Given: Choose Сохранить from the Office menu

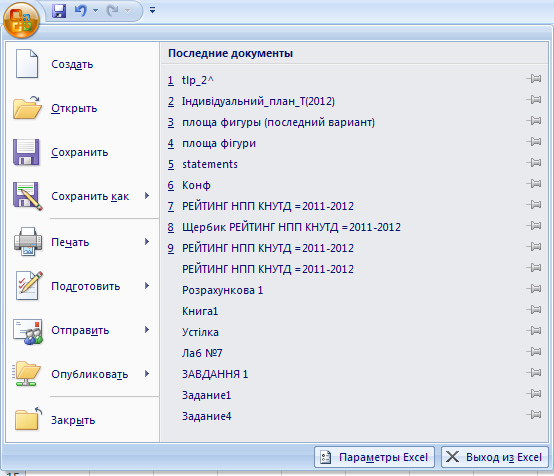Looking at the screenshot, I should (x=82, y=152).
